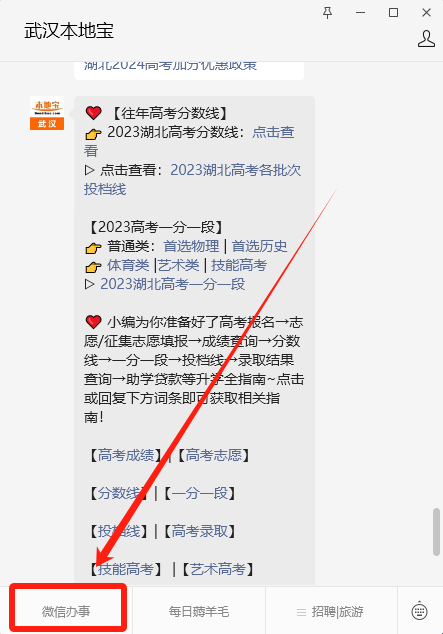This screenshot has width=443, height=634.
Task: Switch to keyboard input mode icon
Action: coord(419,611)
